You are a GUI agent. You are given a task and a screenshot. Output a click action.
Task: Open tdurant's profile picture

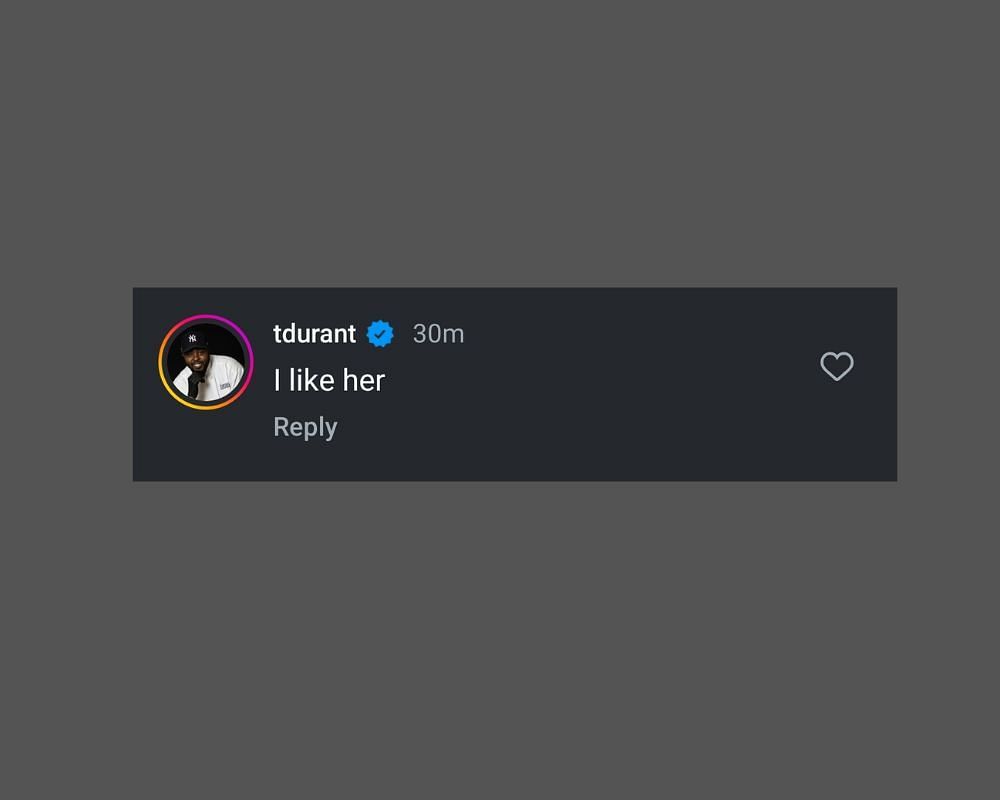point(206,362)
